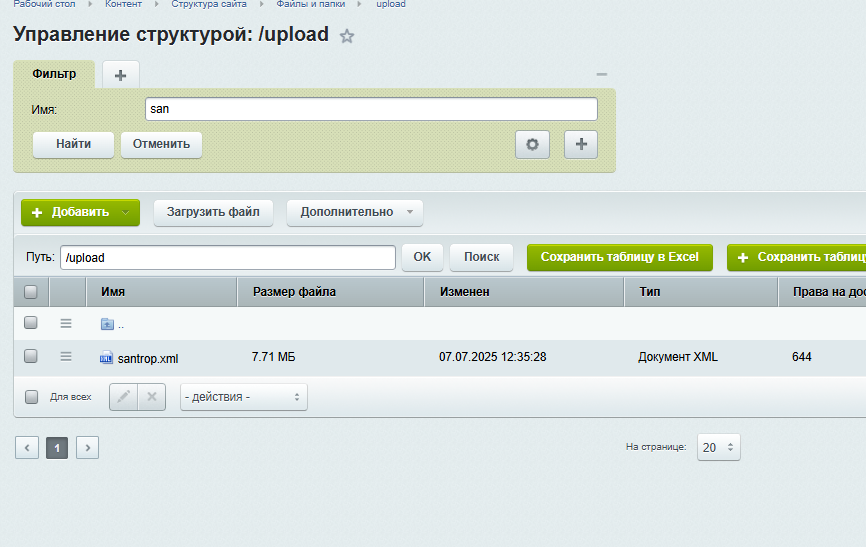
Task: Change items per page dropdown 20
Action: 719,448
